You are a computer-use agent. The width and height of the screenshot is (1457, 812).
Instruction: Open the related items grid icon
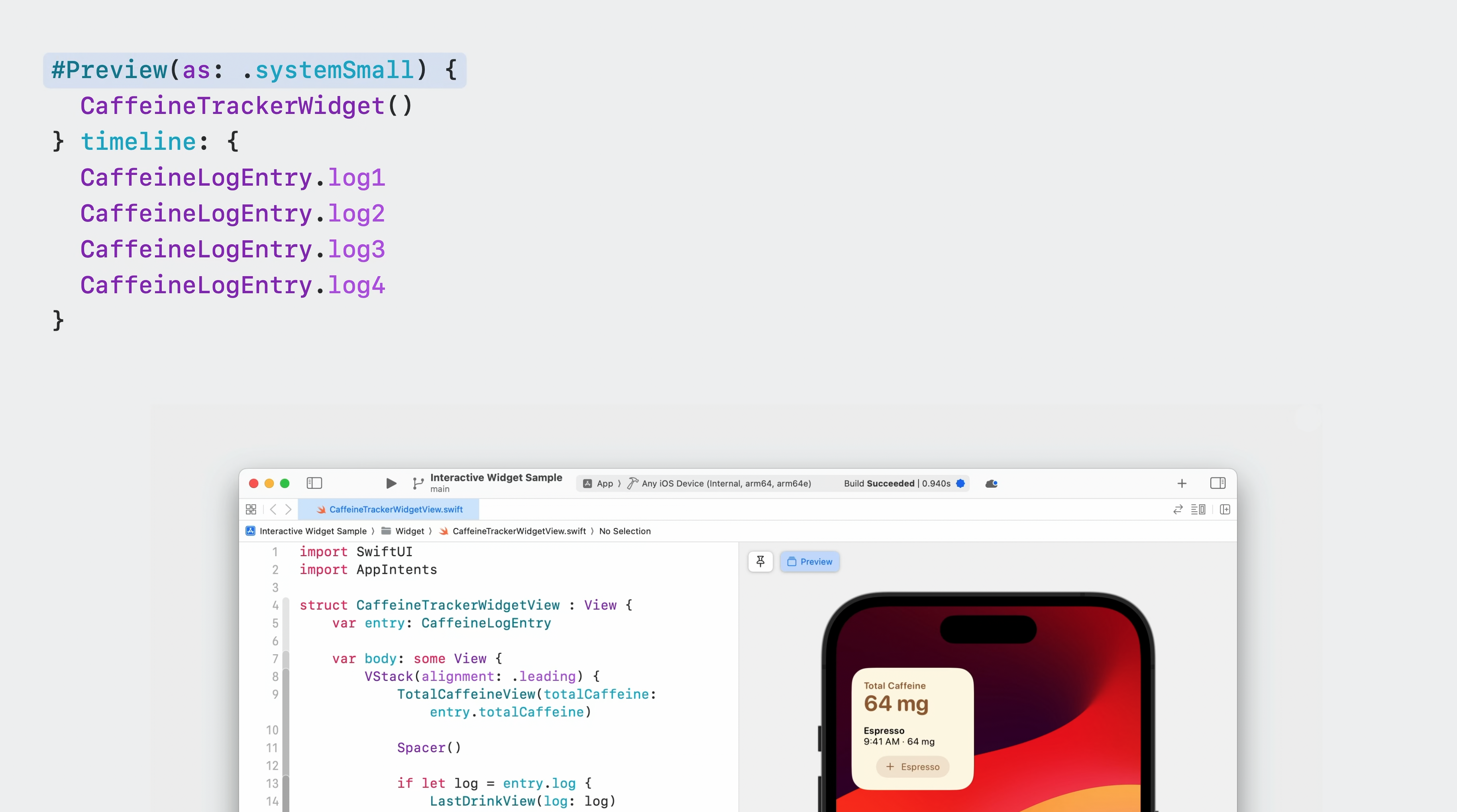251,510
